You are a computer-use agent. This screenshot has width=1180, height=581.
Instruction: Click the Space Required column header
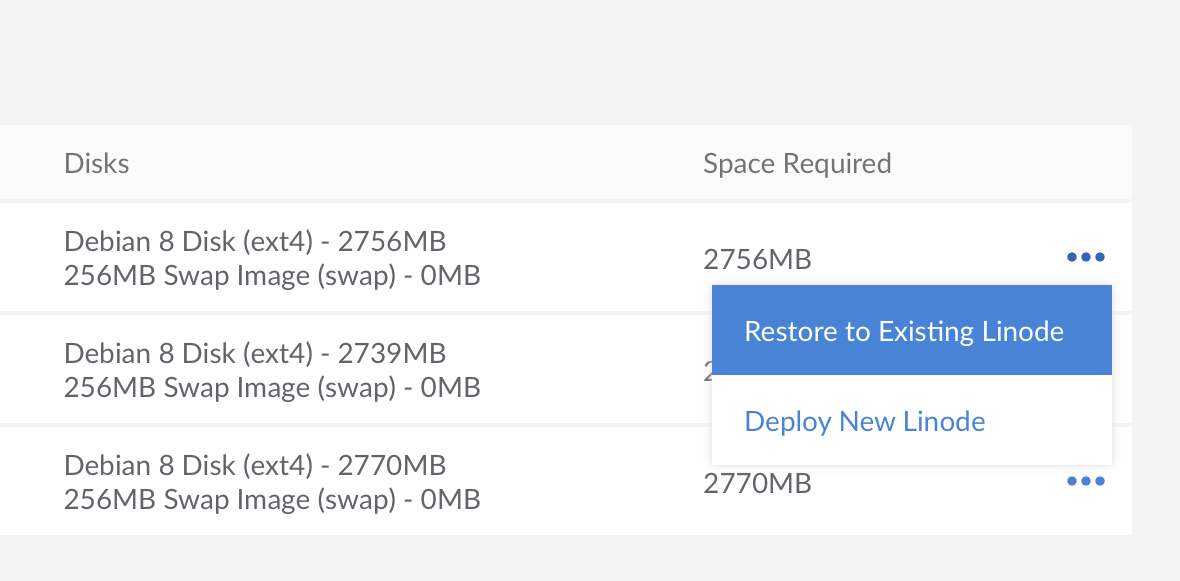797,163
